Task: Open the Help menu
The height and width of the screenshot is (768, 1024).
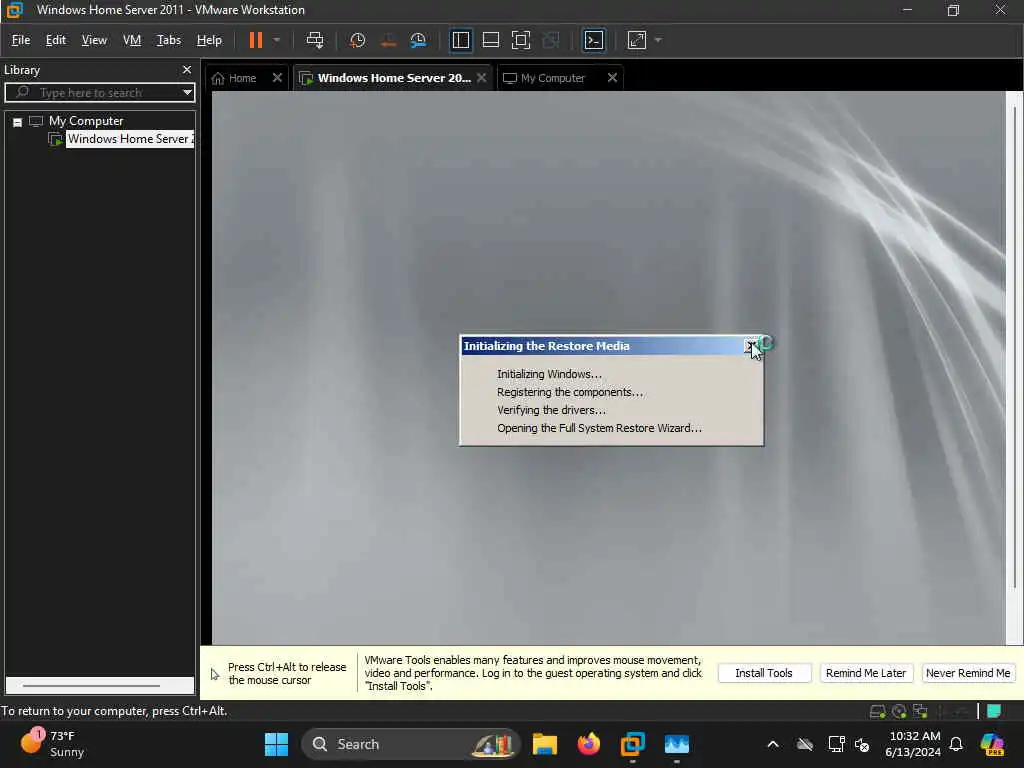Action: 209,40
